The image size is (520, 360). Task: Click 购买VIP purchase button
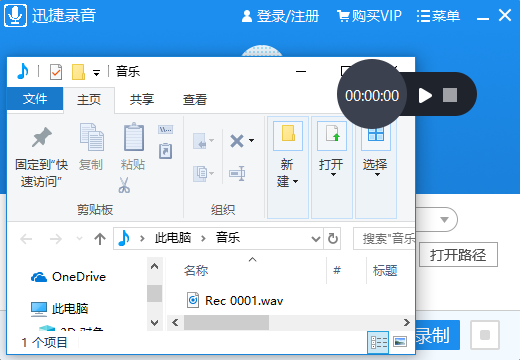tap(369, 16)
